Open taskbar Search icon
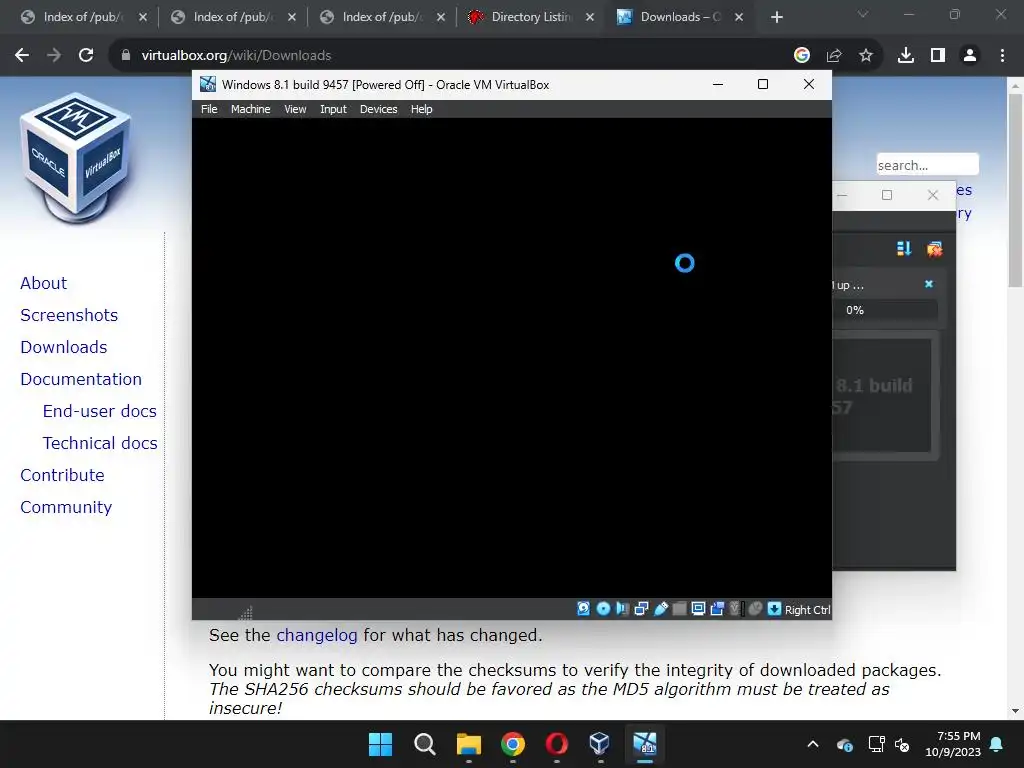Viewport: 1024px width, 768px height. coord(424,744)
